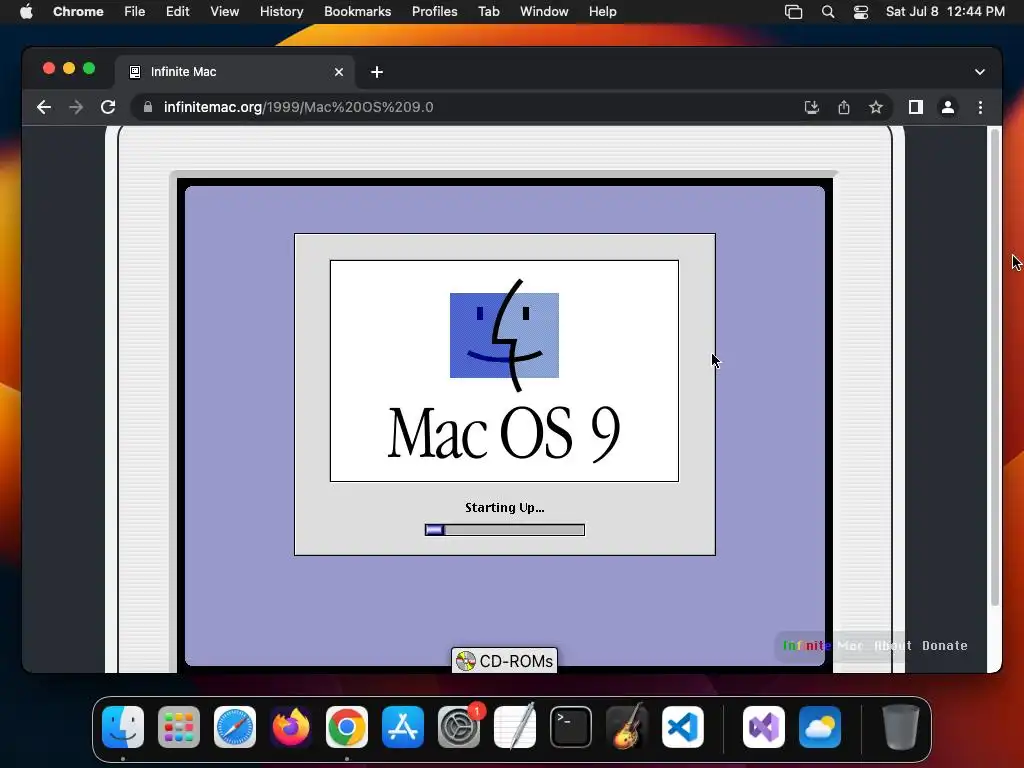Open Launchpad from the Dock
1024x768 pixels.
click(x=179, y=727)
